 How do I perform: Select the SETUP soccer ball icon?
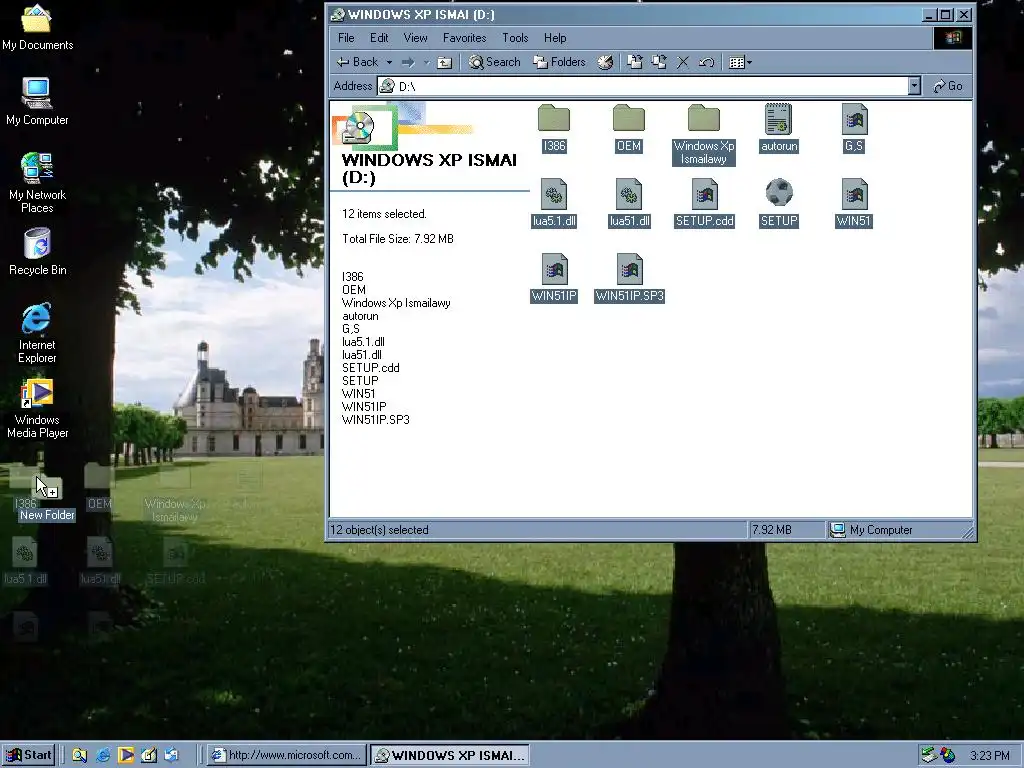pyautogui.click(x=779, y=203)
